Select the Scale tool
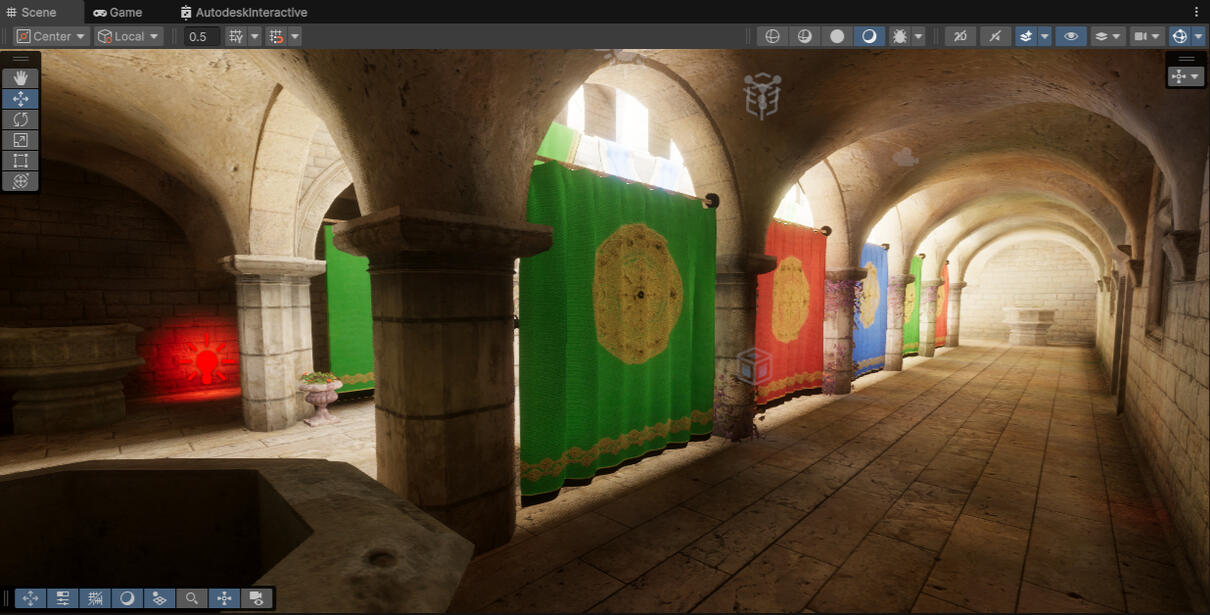This screenshot has height=615, width=1210. coord(20,140)
